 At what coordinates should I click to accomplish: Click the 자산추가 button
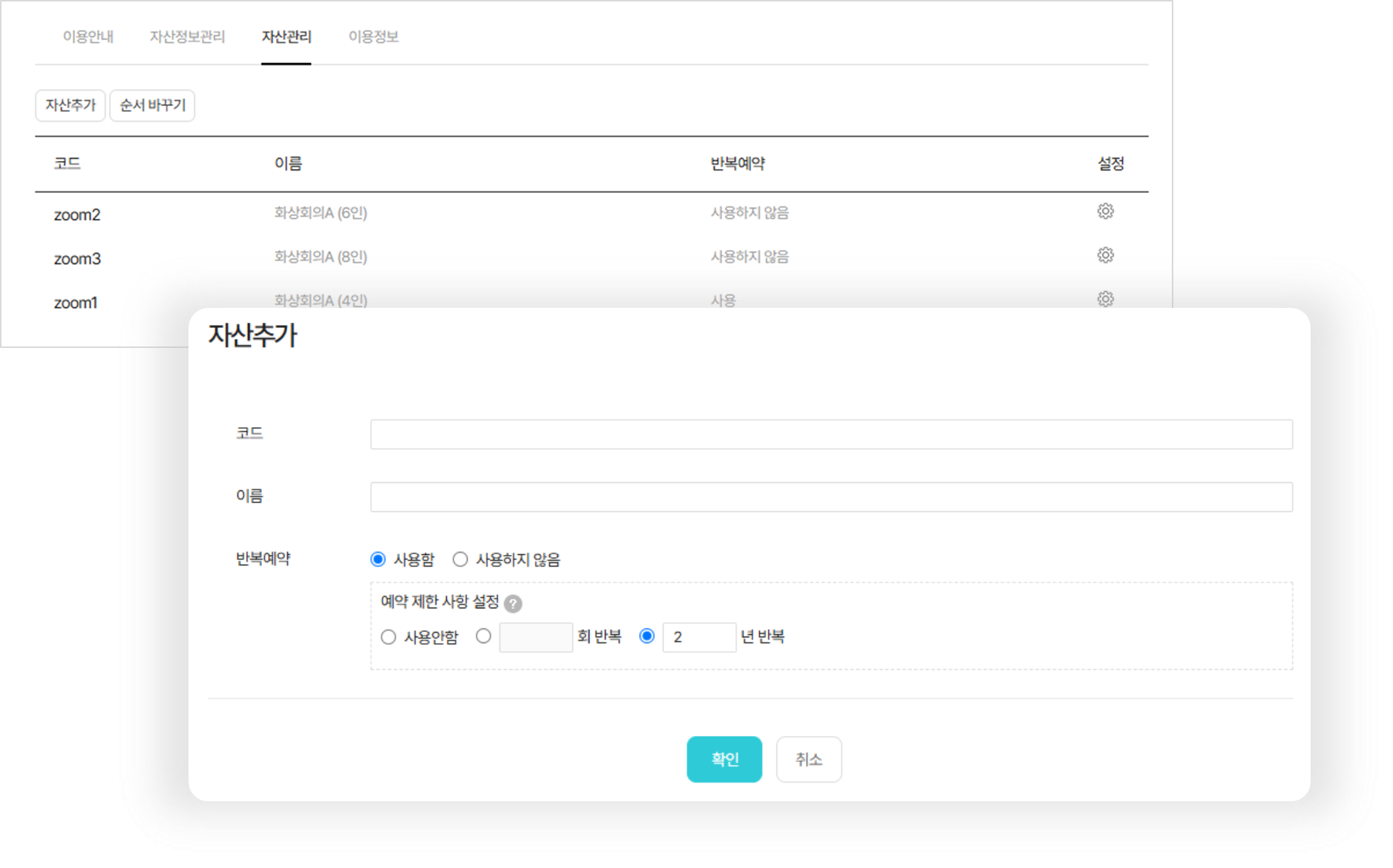[x=71, y=105]
